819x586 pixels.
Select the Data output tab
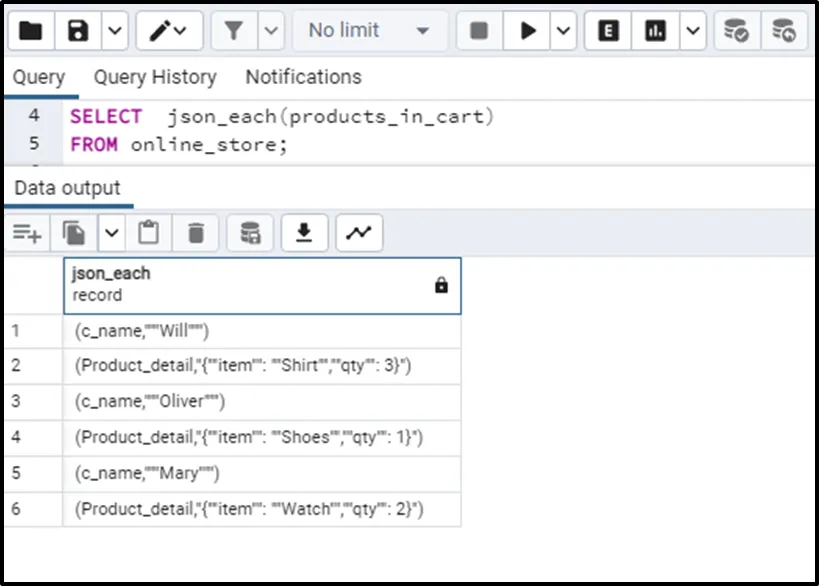[67, 188]
